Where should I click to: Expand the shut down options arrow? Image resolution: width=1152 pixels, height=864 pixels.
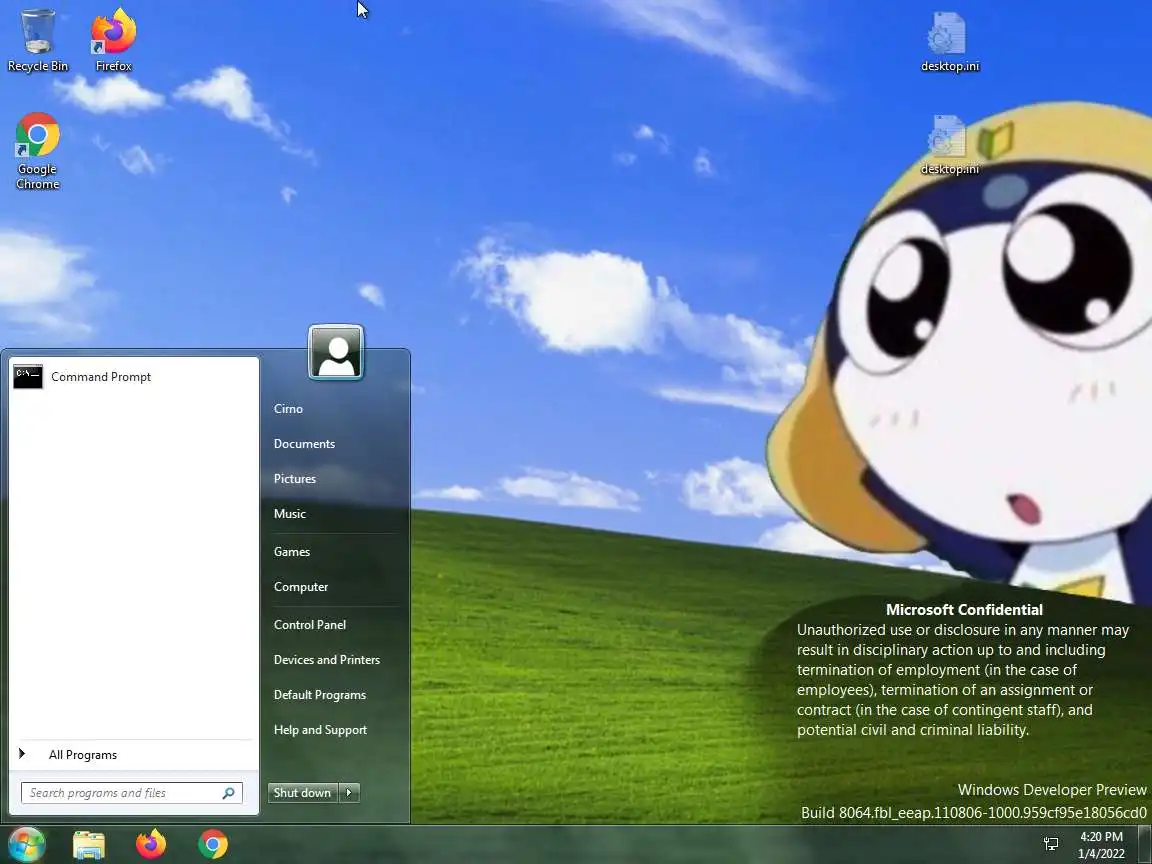pos(349,793)
